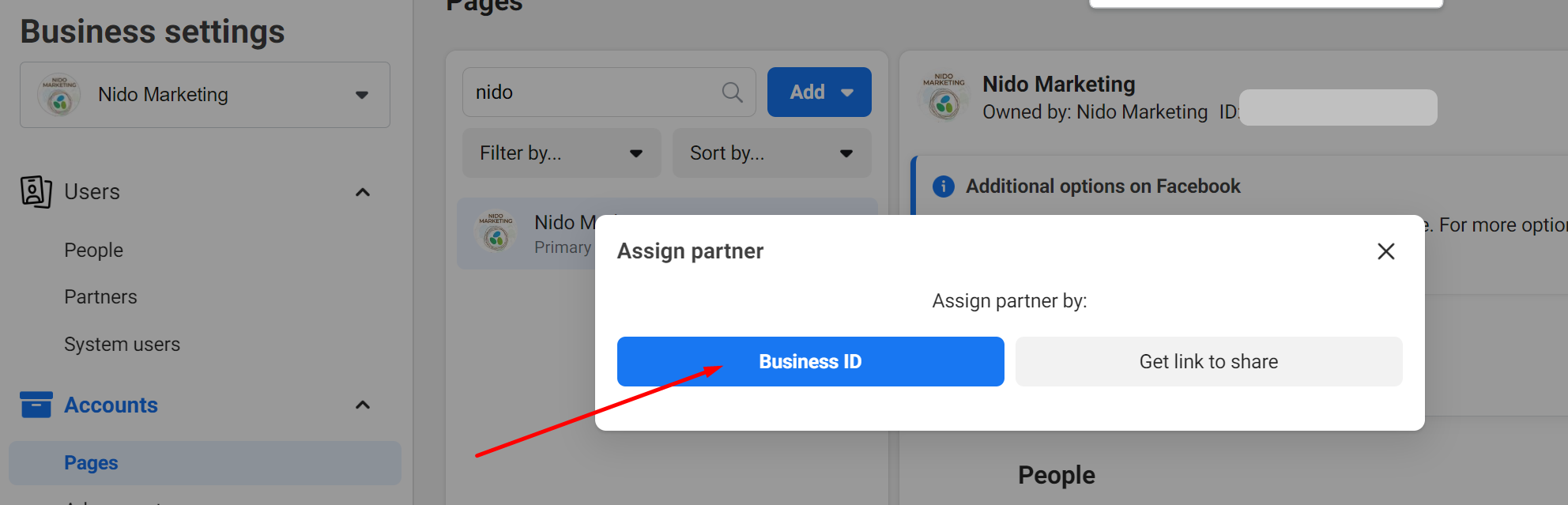Collapse the Accounts section chevron
Viewport: 1568px width, 505px height.
(363, 405)
